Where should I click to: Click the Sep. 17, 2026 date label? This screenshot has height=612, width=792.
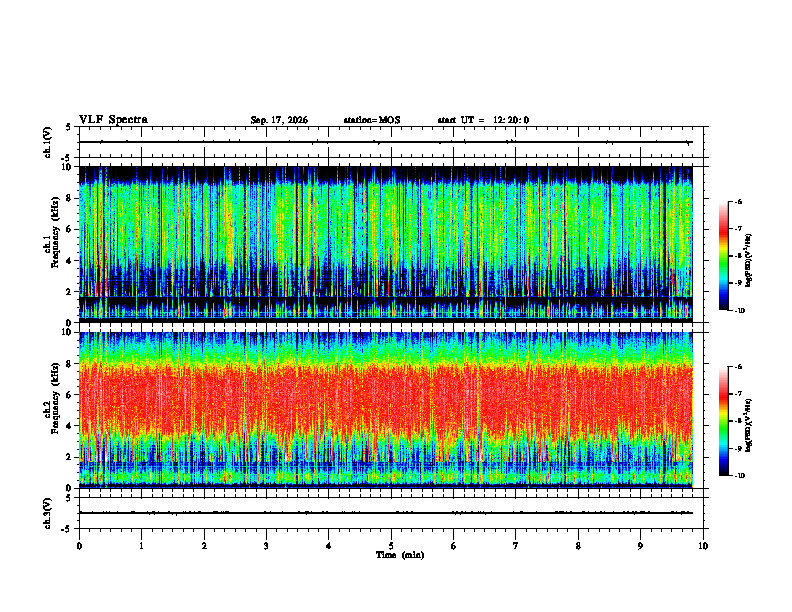coord(279,120)
